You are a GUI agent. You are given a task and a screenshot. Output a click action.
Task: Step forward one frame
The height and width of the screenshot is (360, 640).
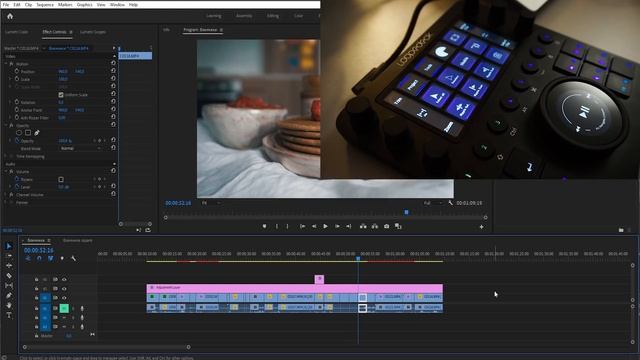[337, 226]
